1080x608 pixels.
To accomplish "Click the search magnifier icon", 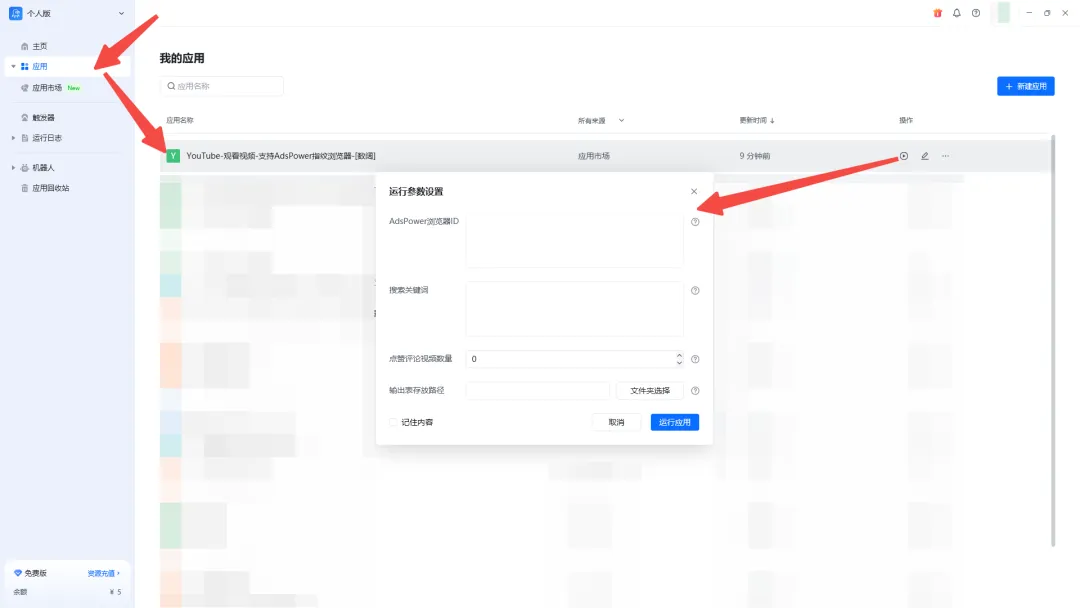I will (171, 86).
